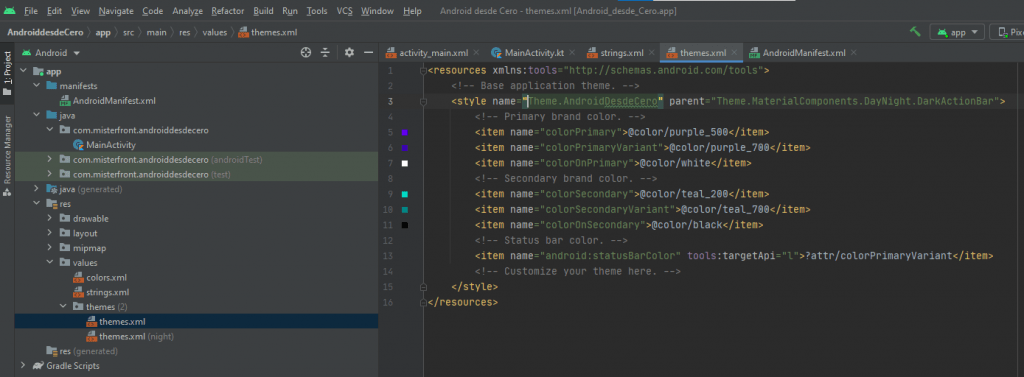
Task: Click the @color/teal_200 value text
Action: click(x=683, y=194)
